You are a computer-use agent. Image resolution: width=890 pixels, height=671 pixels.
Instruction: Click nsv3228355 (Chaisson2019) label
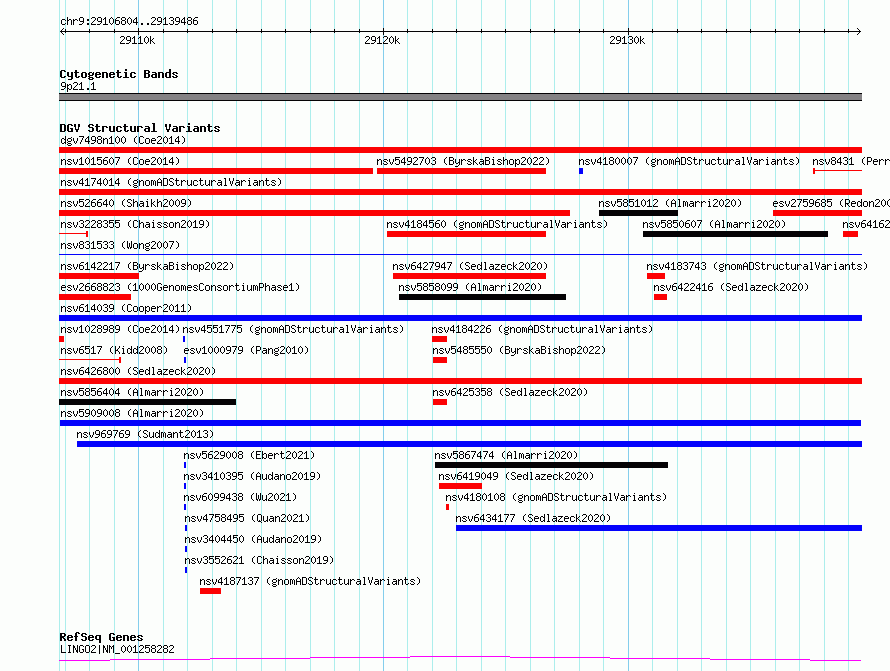(135, 224)
